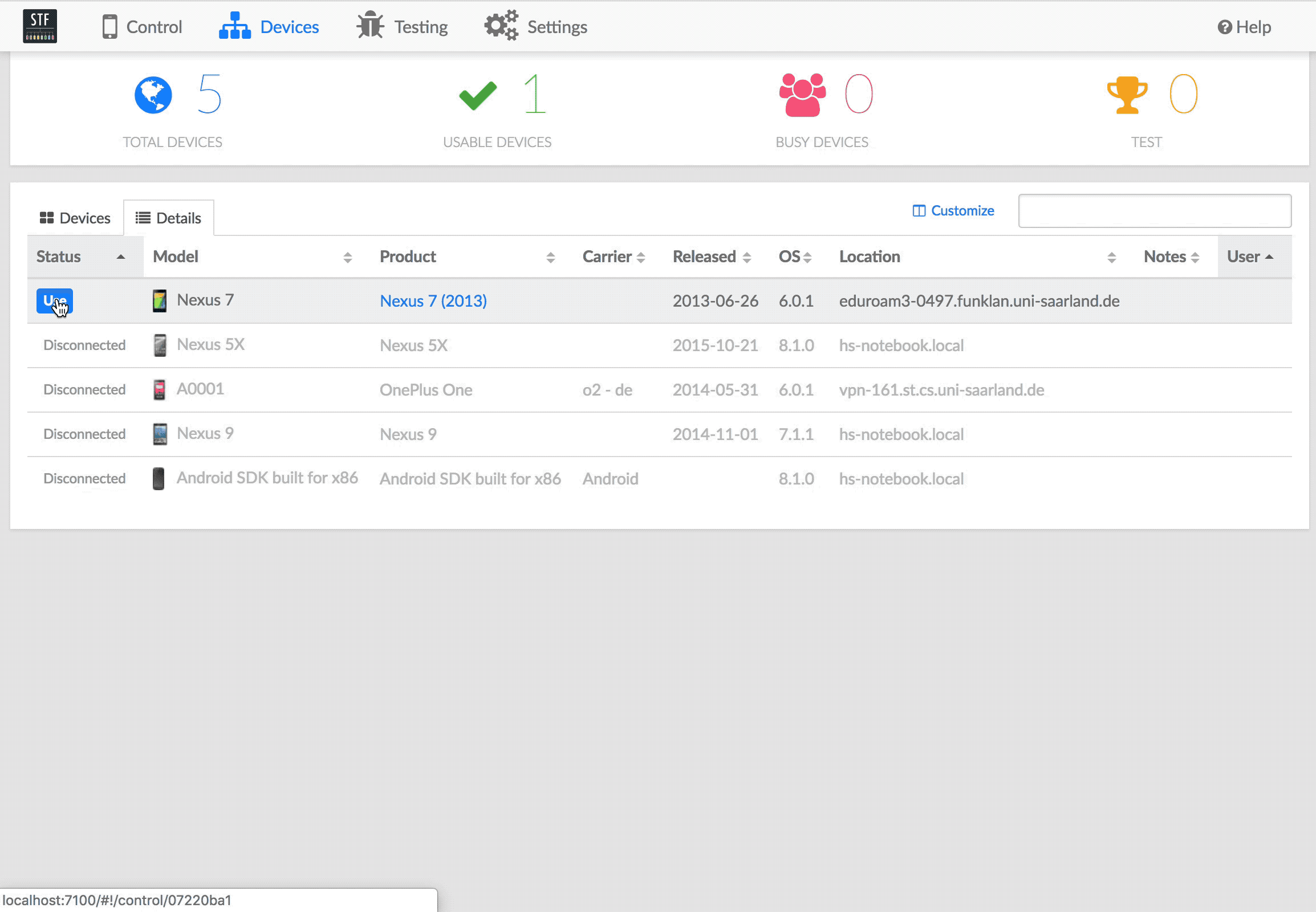1316x912 pixels.
Task: Click the search input field
Action: tap(1155, 210)
